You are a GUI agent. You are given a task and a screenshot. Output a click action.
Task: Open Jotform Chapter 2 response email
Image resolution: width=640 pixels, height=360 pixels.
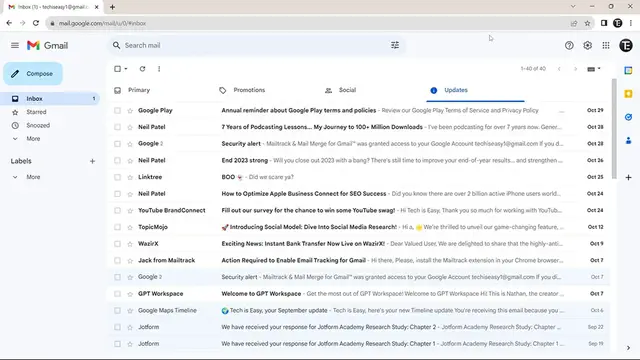pyautogui.click(x=359, y=327)
